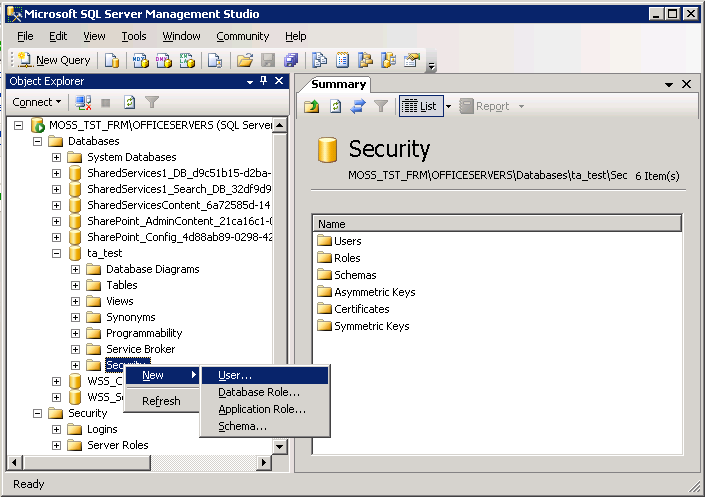This screenshot has width=705, height=497.
Task: Click the Analysis Services XMLA Query icon
Action: (187, 60)
